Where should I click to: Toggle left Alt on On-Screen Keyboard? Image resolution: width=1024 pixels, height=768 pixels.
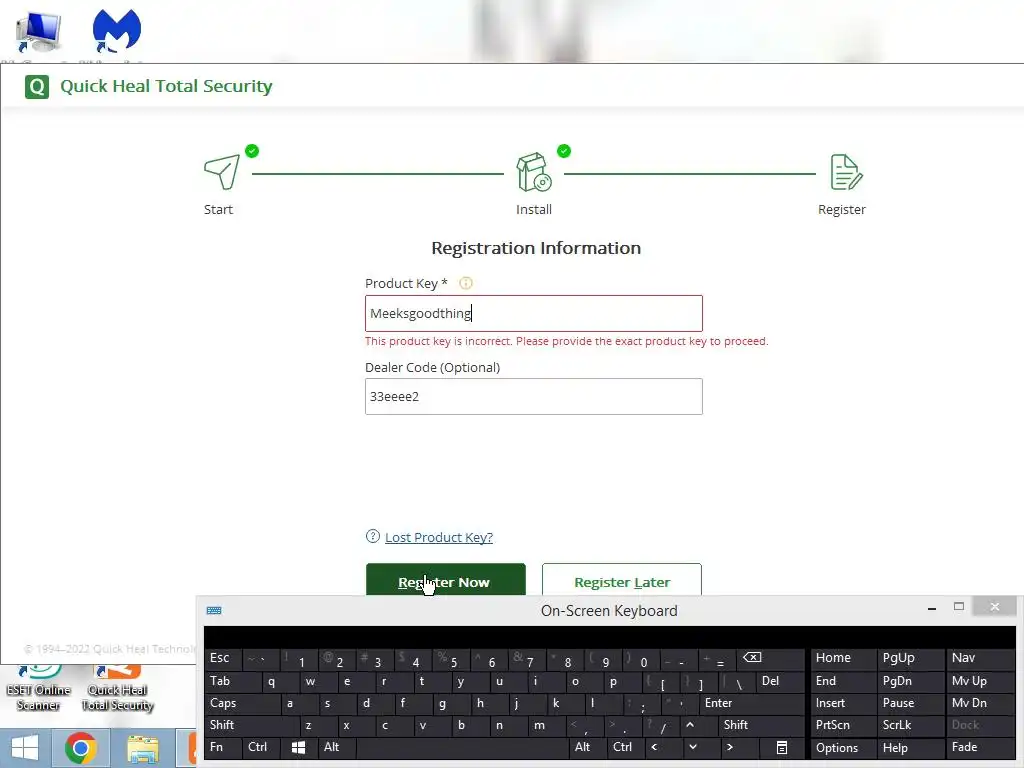pyautogui.click(x=336, y=748)
